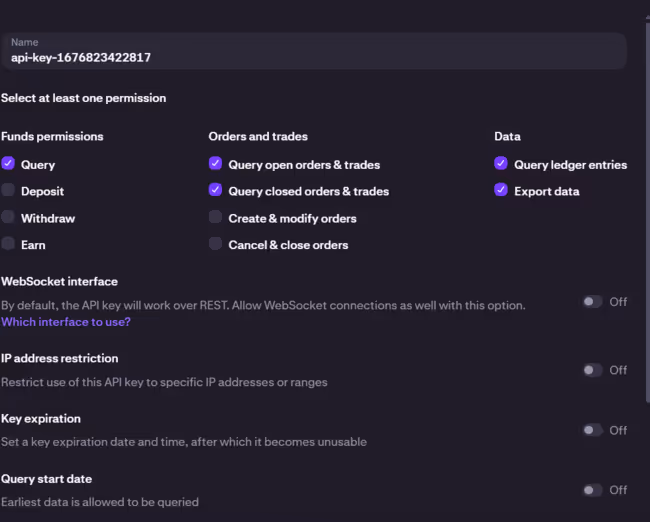650x522 pixels.
Task: Switch on Key expiration
Action: click(x=593, y=430)
